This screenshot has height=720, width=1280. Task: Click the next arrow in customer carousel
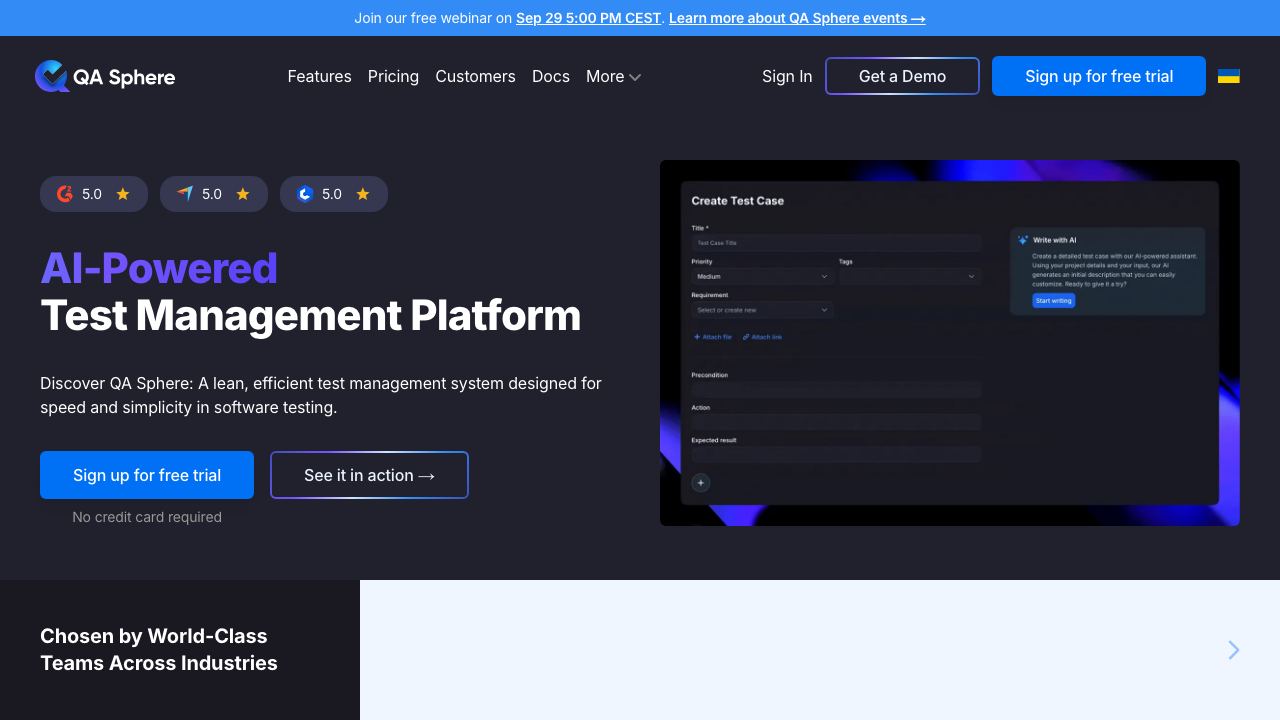coord(1234,650)
